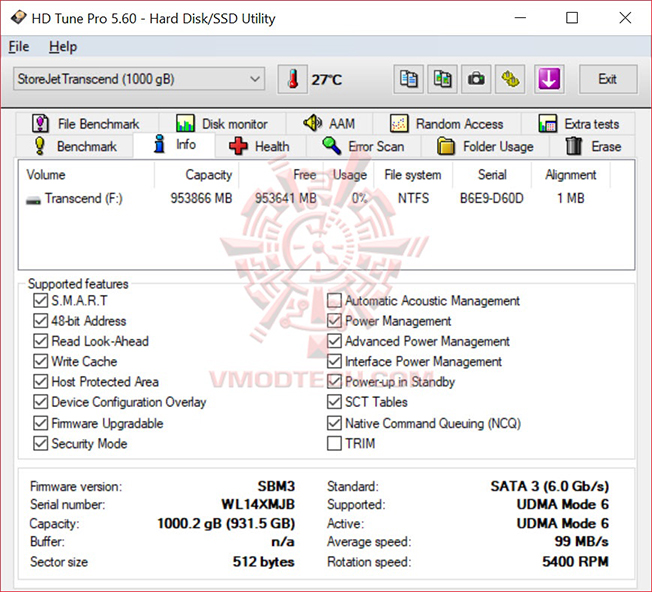Click the 953866 MB capacity cell
Viewport: 652px width, 592px height.
[201, 198]
